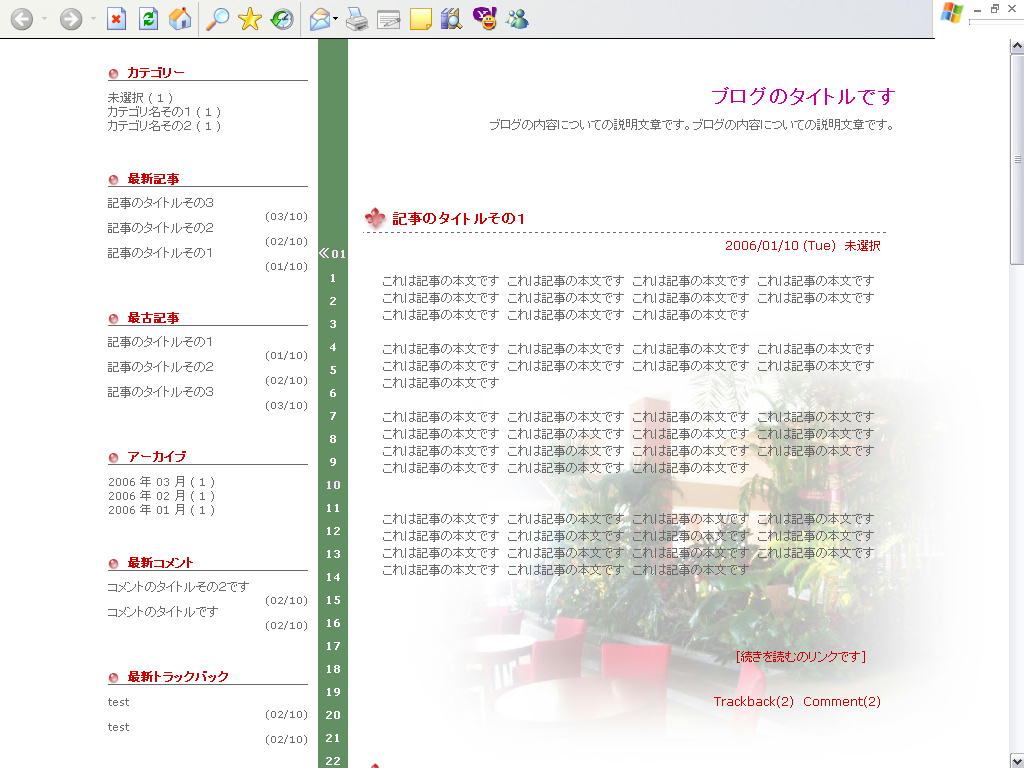Launch the Windows Messenger people icon
Viewport: 1024px width, 768px height.
coord(517,19)
